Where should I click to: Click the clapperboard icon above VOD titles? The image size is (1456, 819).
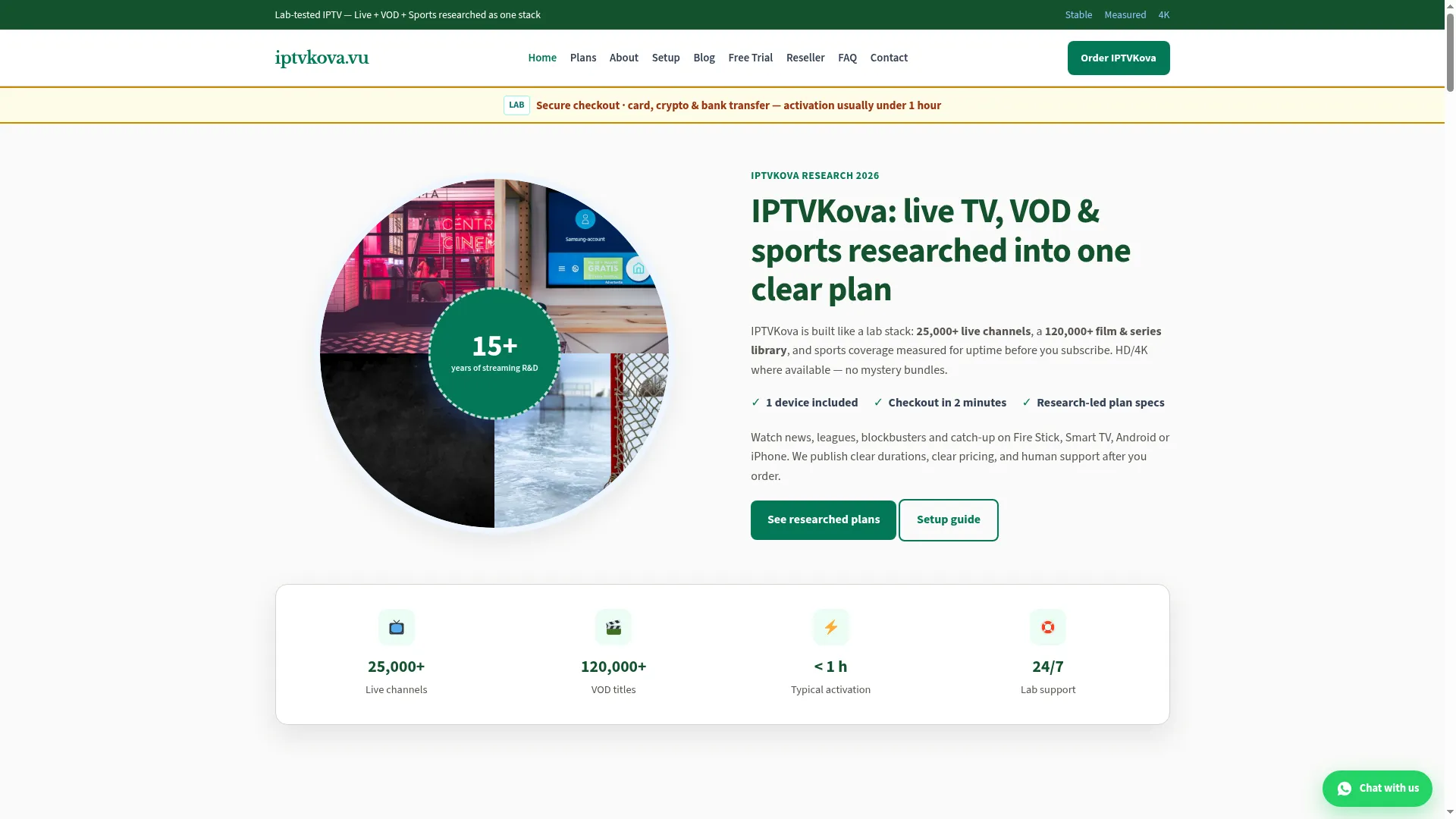tap(613, 627)
